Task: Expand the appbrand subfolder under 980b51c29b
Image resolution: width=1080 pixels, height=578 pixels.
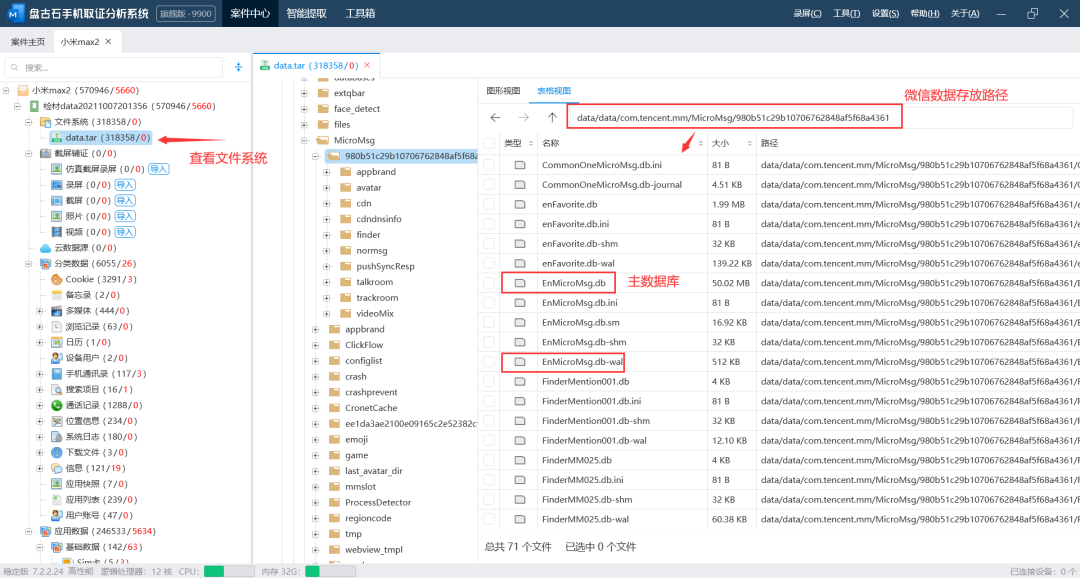Action: tap(326, 172)
